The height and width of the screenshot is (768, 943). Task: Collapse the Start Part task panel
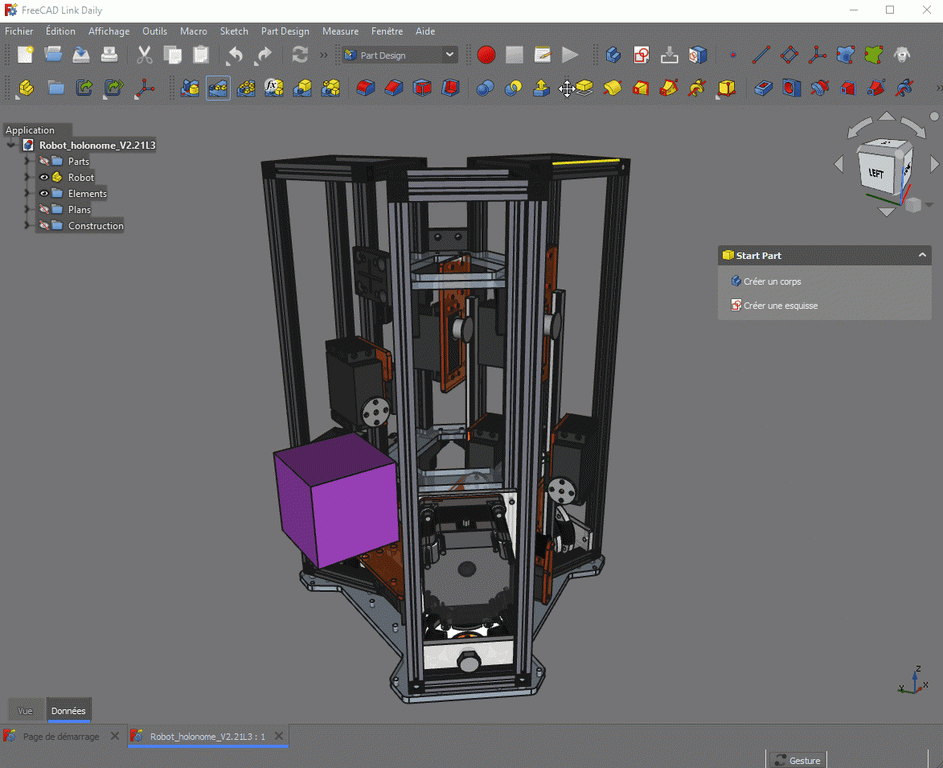point(922,256)
